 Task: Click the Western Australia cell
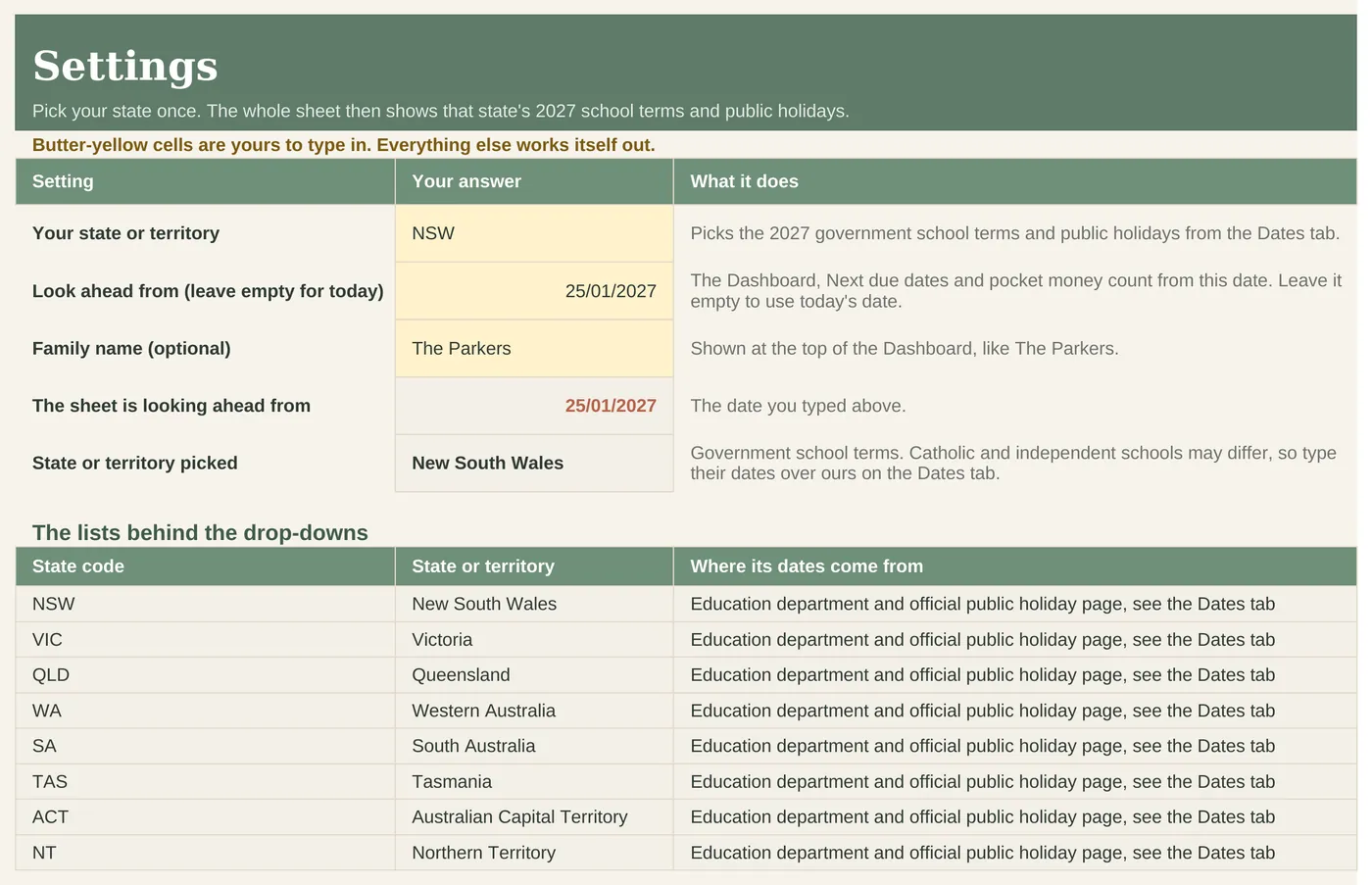pos(534,711)
